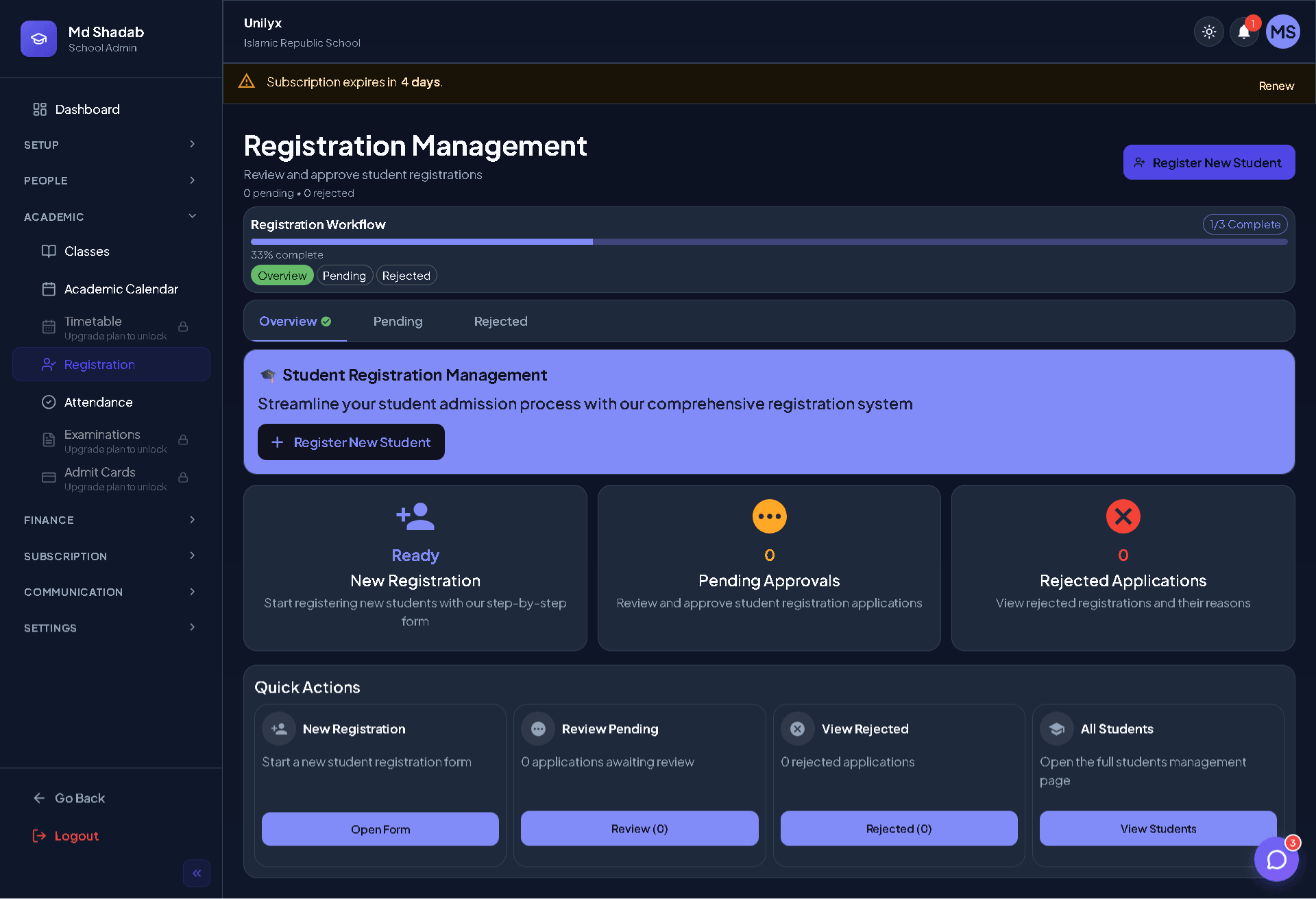Expand the SETTINGS section
This screenshot has width=1316, height=899.
coord(111,628)
